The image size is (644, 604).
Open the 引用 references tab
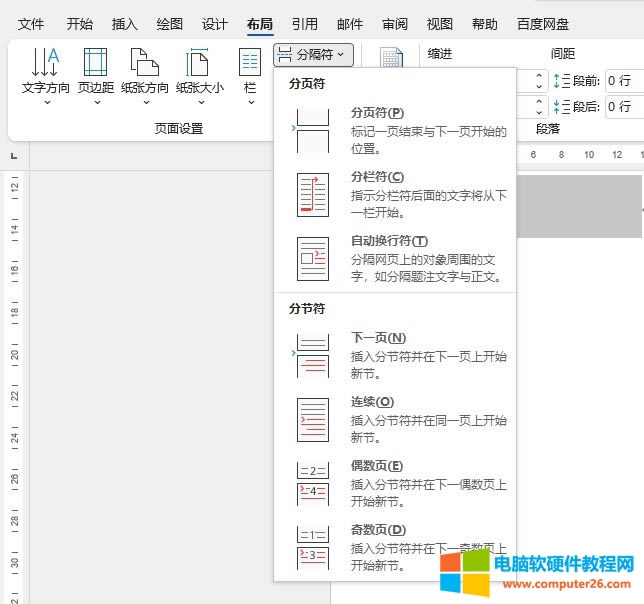305,24
